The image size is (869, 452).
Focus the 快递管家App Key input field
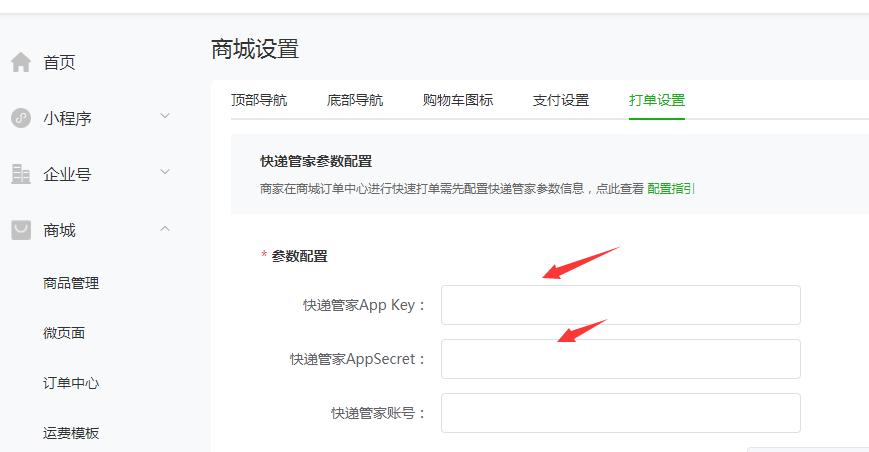tap(620, 305)
